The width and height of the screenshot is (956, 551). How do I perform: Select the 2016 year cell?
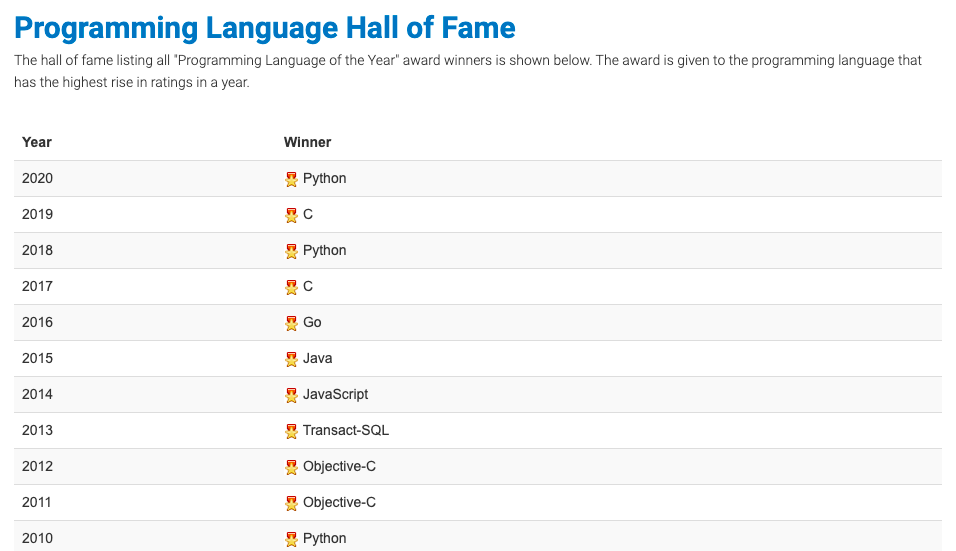pyautogui.click(x=37, y=322)
